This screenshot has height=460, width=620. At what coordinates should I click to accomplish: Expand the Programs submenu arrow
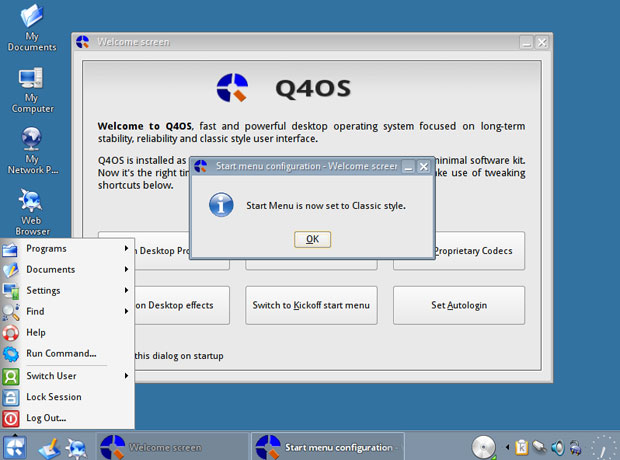[126, 248]
